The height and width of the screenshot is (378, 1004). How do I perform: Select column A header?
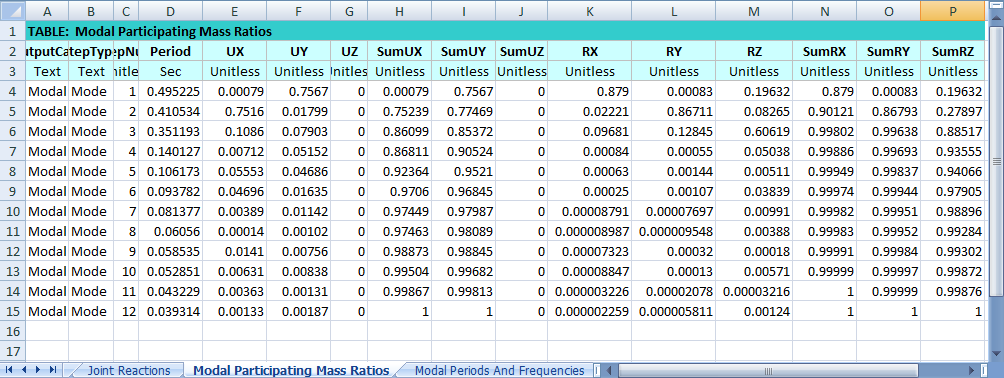coord(47,10)
